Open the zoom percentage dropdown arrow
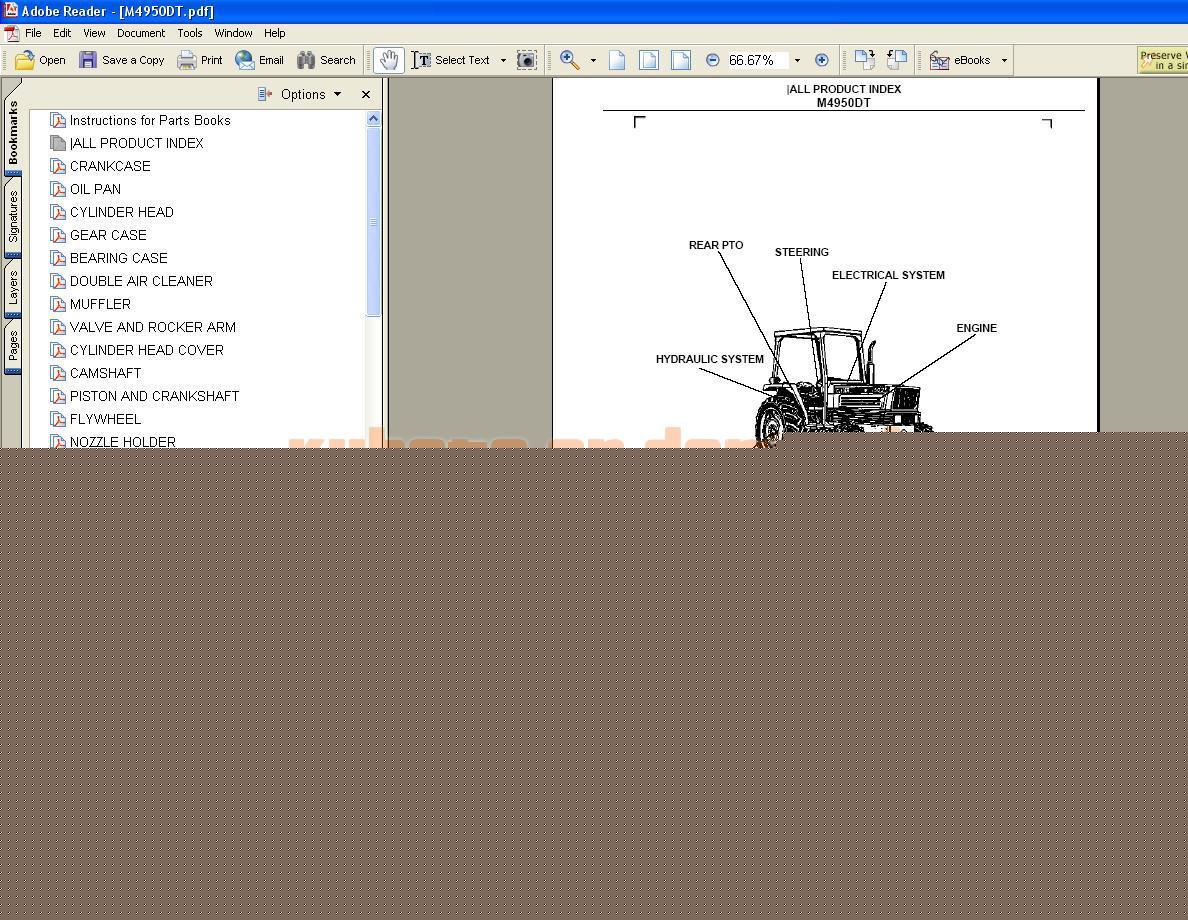Screen dimensions: 1188x920 click(797, 60)
